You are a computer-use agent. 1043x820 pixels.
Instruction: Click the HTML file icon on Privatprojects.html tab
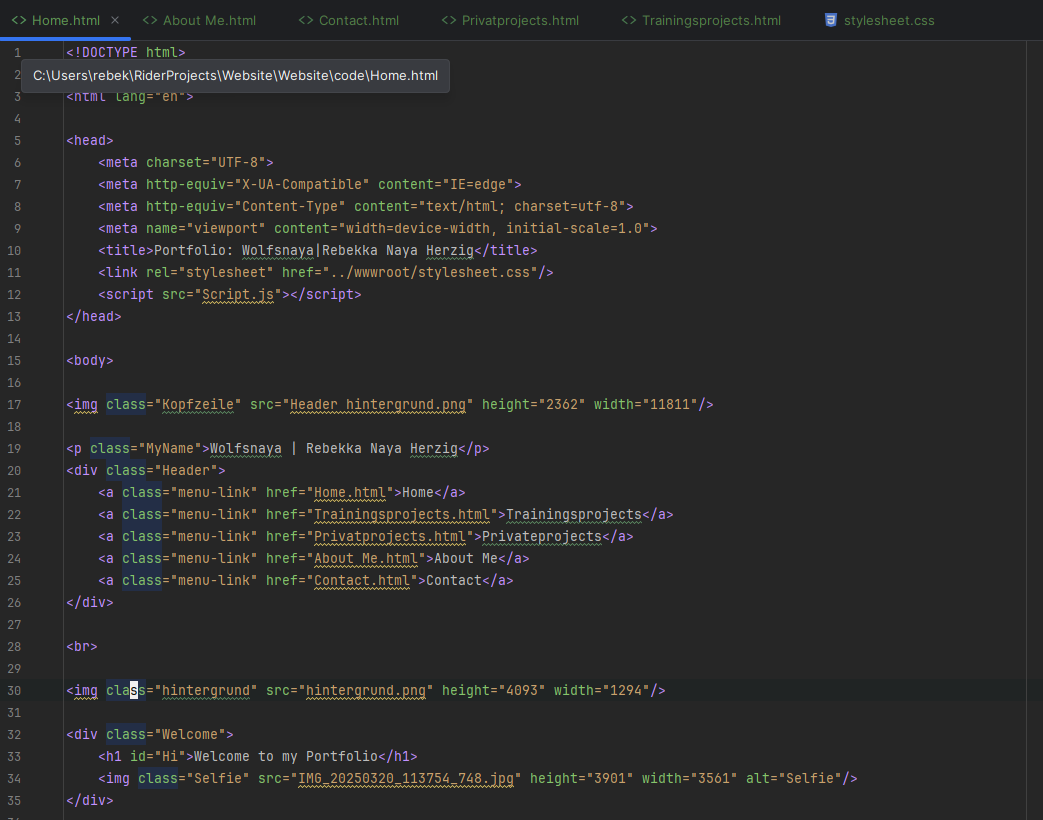click(449, 21)
